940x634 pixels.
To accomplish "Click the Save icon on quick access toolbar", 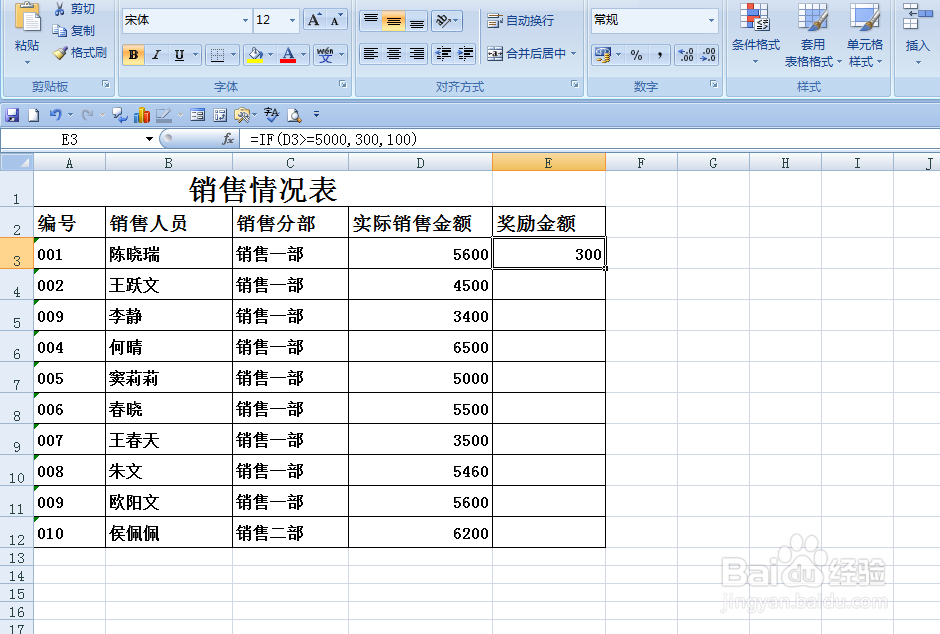I will 12,114.
